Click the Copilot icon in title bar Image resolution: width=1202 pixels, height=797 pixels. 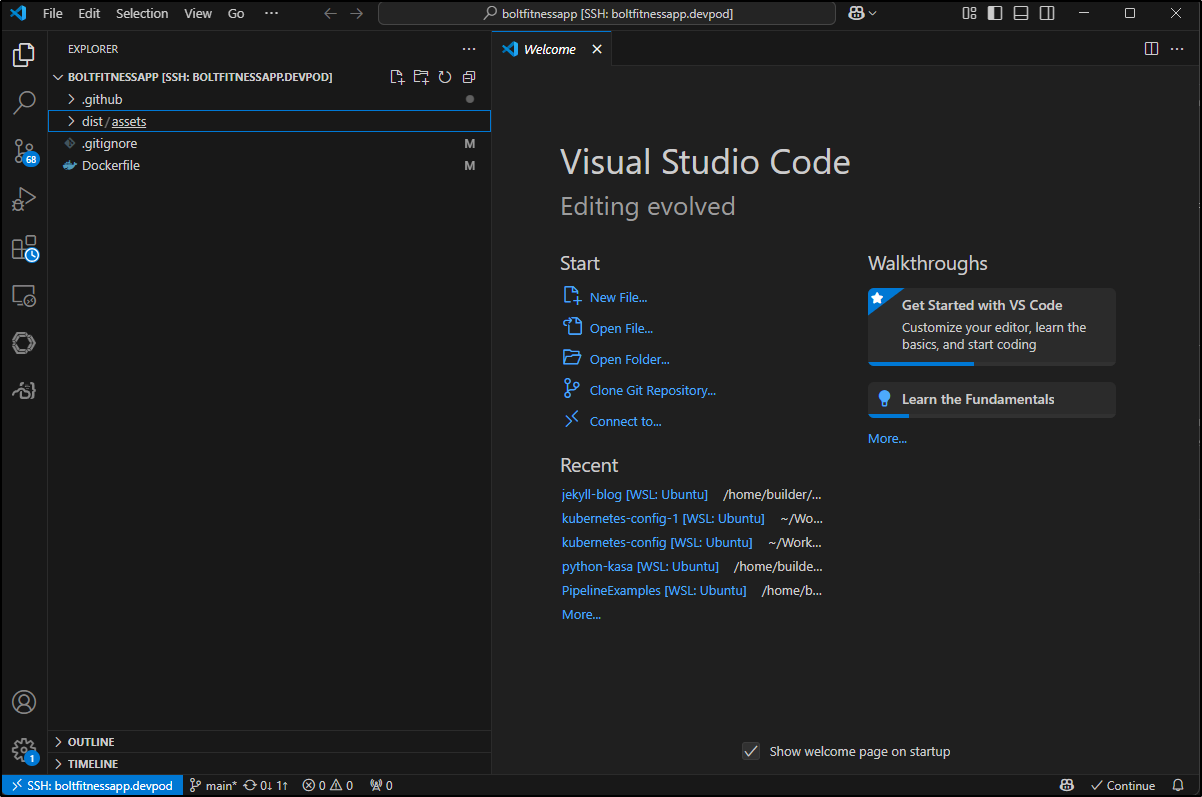point(857,13)
